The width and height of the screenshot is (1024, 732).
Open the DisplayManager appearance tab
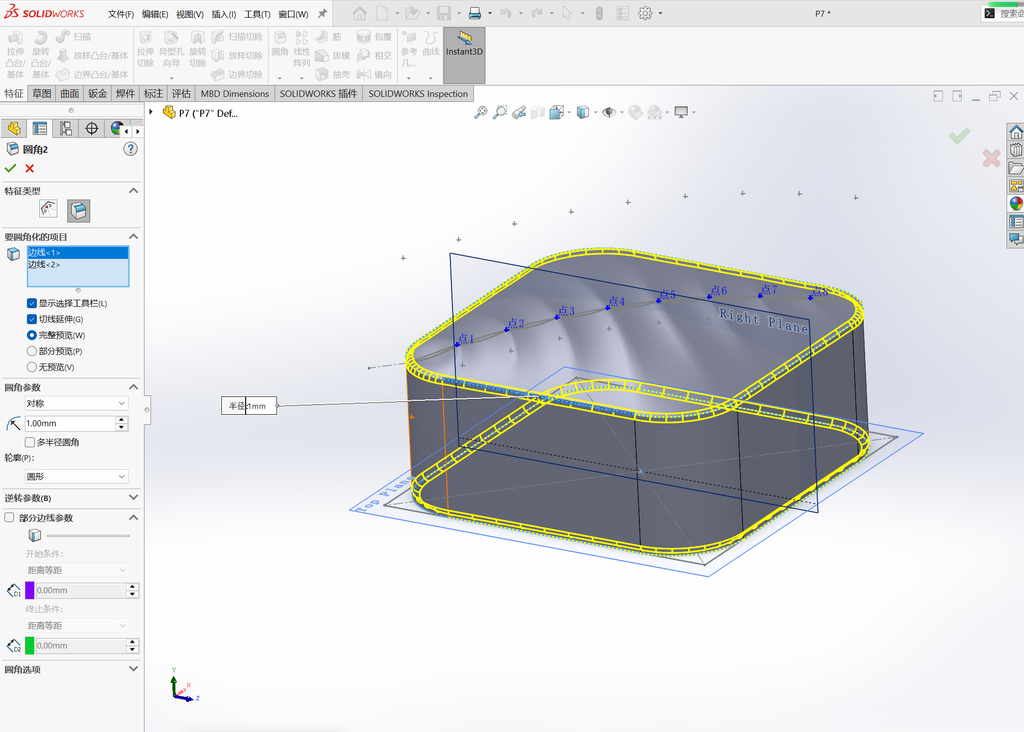[x=116, y=129]
